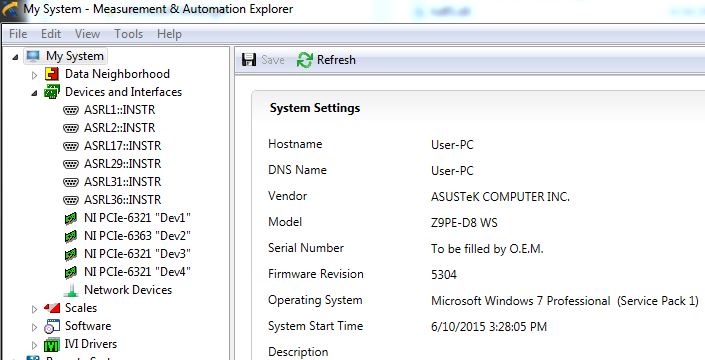Expand the Scales node

(34, 309)
